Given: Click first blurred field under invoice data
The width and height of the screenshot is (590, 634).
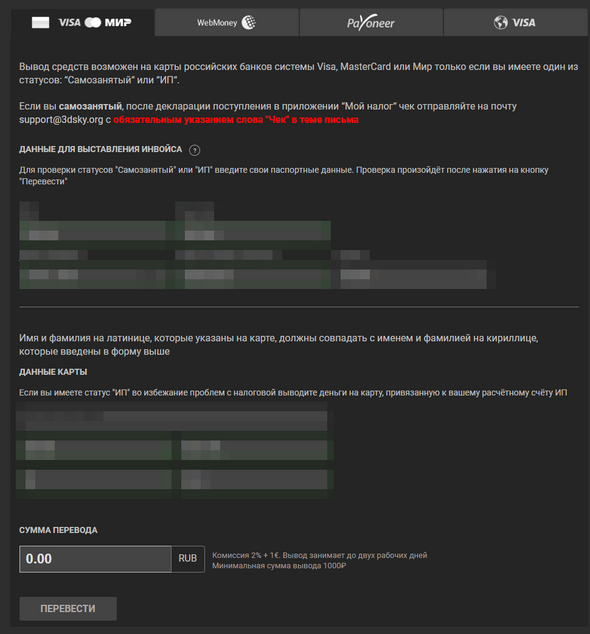Looking at the screenshot, I should tap(93, 235).
